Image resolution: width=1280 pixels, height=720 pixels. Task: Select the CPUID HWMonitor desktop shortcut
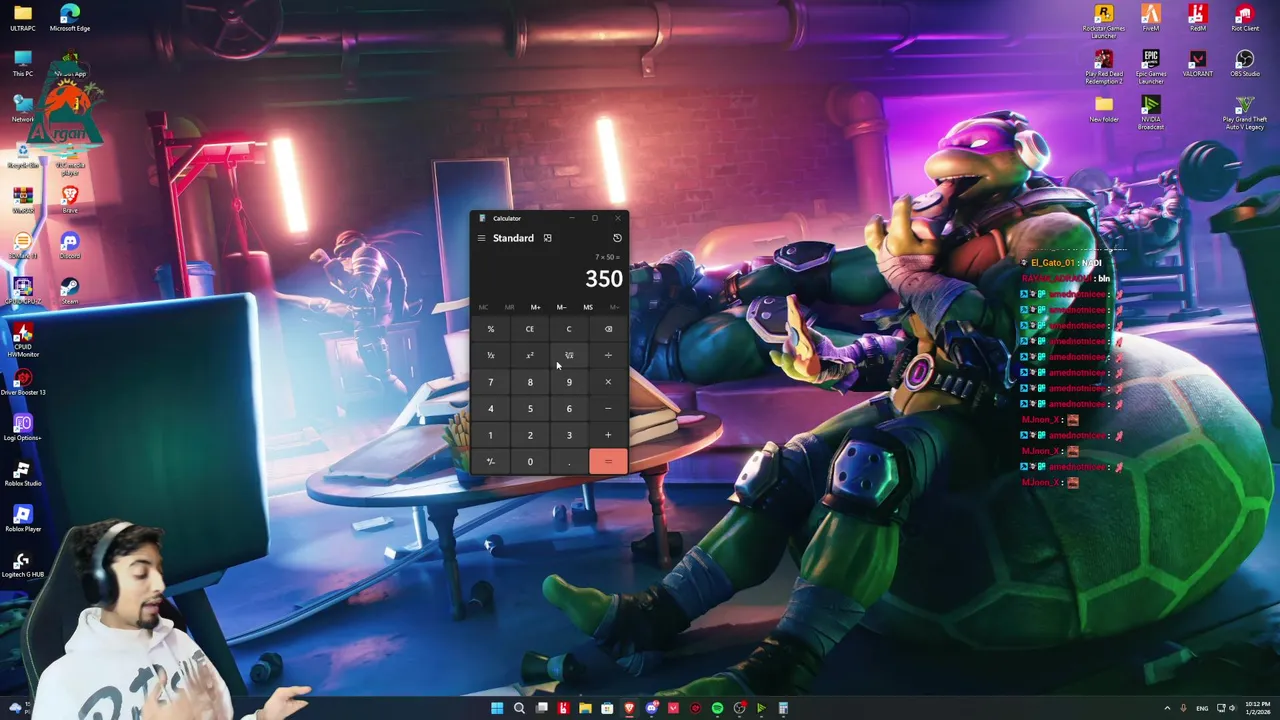22,341
